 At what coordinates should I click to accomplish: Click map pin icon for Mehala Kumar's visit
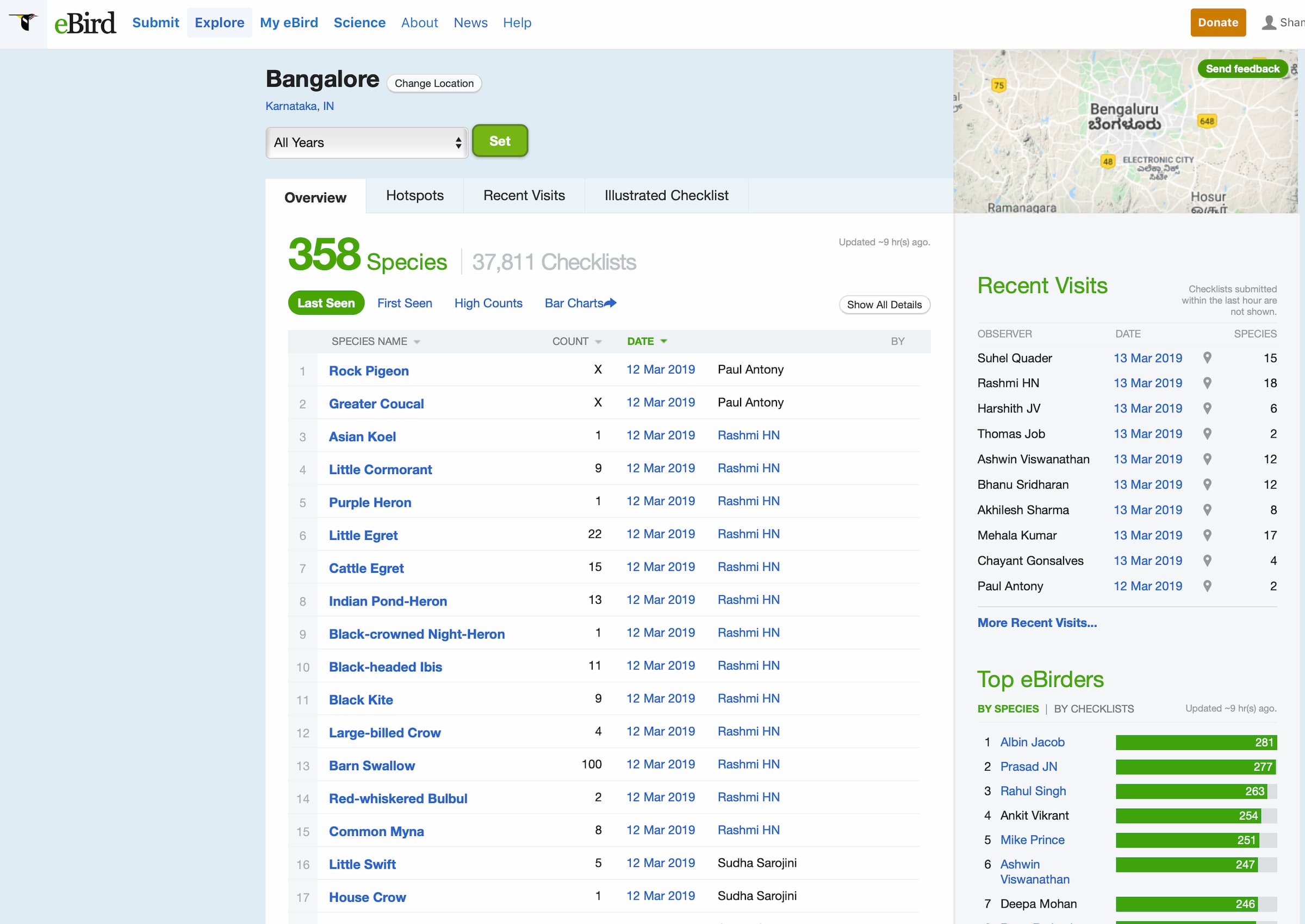click(1207, 535)
